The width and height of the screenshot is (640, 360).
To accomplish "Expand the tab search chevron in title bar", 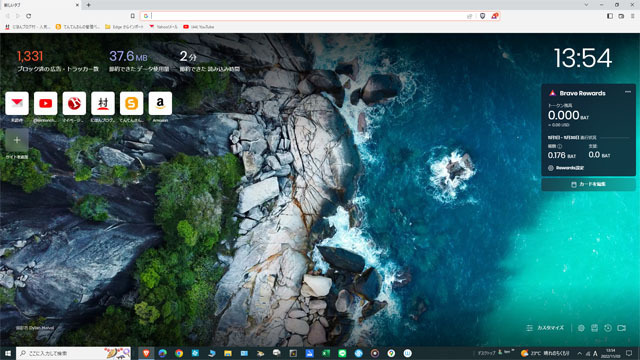I will pyautogui.click(x=586, y=5).
